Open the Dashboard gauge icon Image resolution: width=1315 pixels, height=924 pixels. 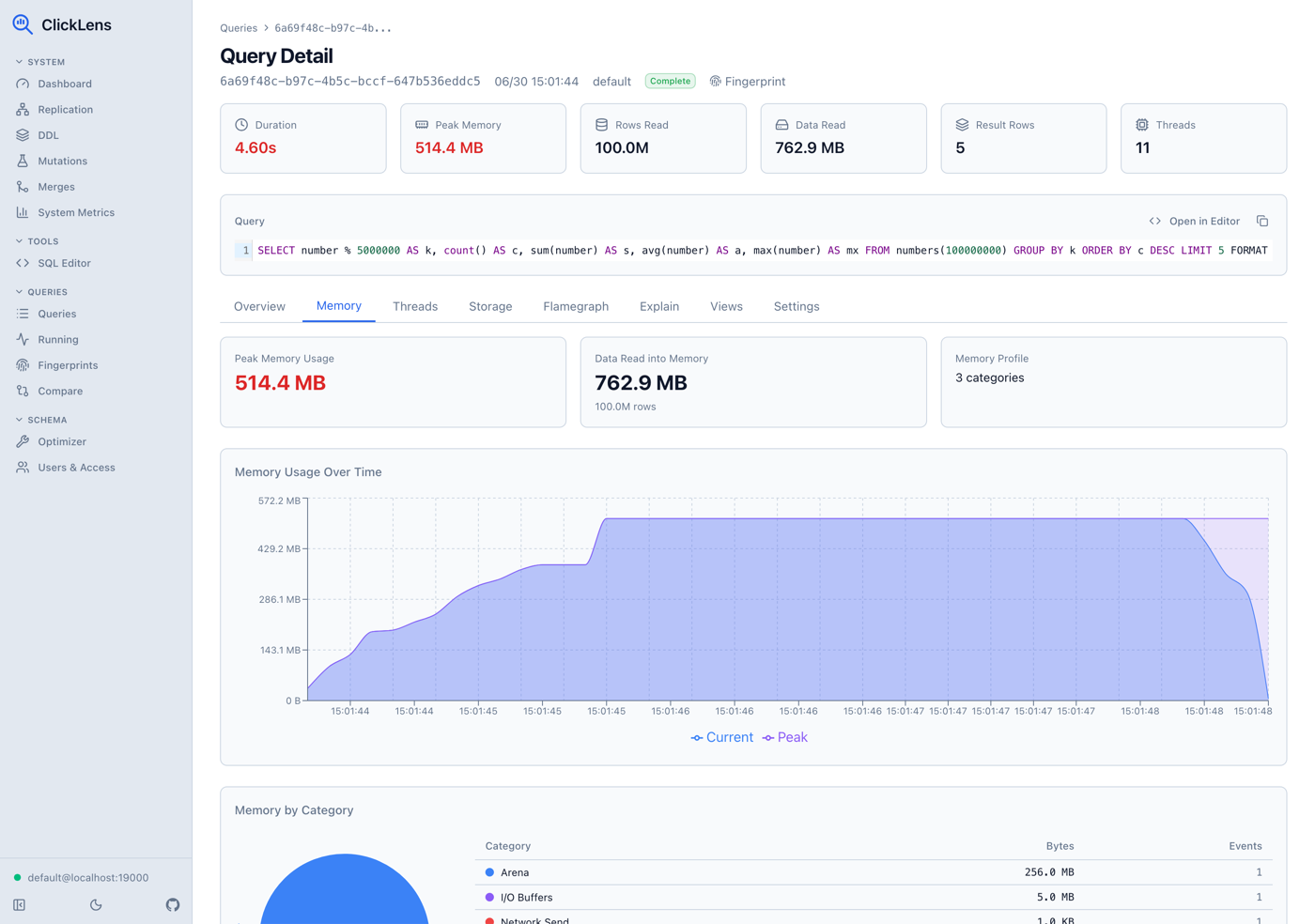[x=23, y=84]
